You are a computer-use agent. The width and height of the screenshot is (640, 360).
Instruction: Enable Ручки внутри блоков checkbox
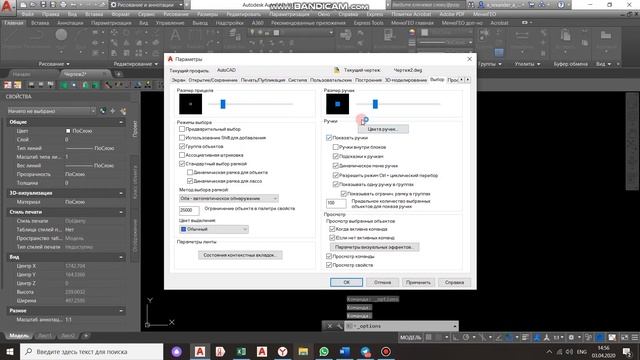click(x=336, y=147)
